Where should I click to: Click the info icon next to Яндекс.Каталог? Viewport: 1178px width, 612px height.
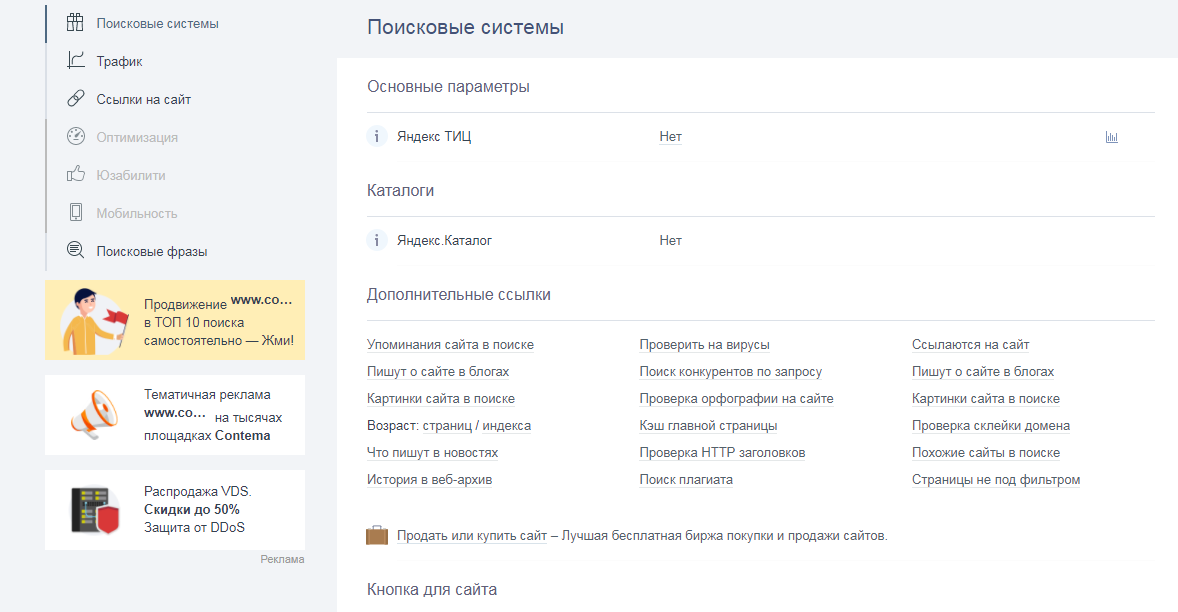pyautogui.click(x=376, y=240)
